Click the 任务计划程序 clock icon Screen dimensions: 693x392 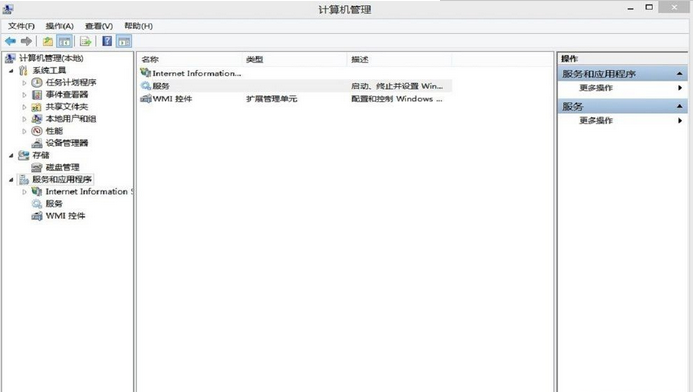click(x=37, y=82)
